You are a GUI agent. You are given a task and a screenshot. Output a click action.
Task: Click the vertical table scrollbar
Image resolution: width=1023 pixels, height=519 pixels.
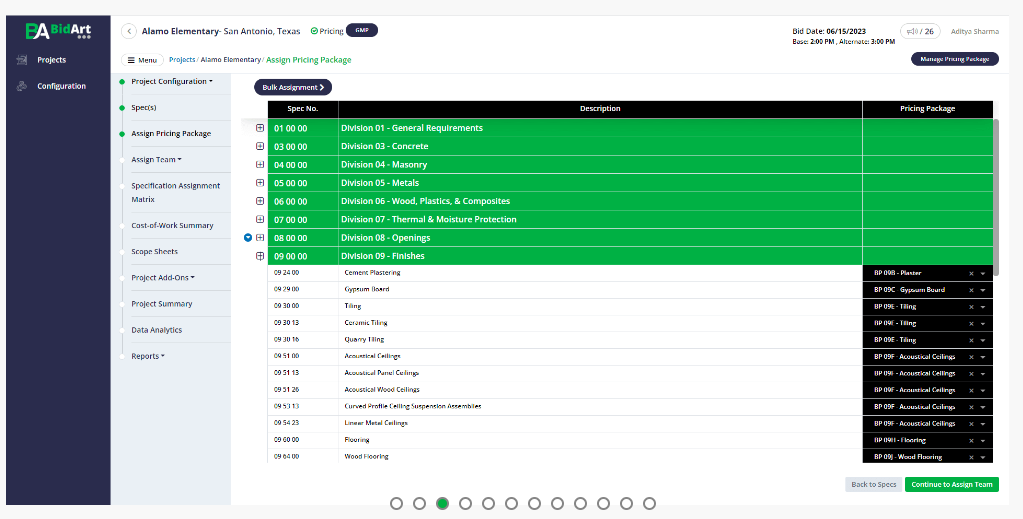[996, 189]
